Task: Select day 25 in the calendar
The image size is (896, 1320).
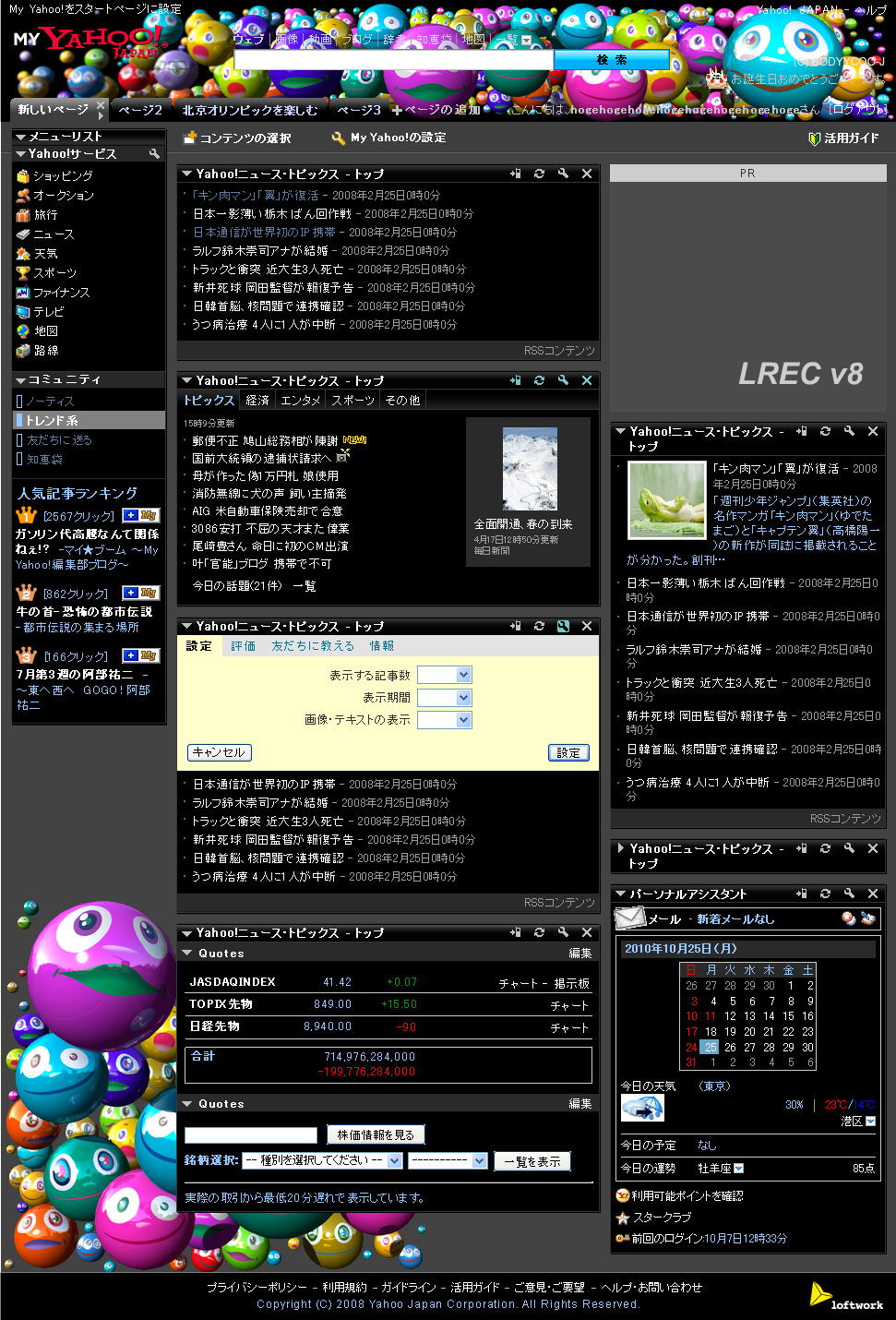Action: [710, 1047]
